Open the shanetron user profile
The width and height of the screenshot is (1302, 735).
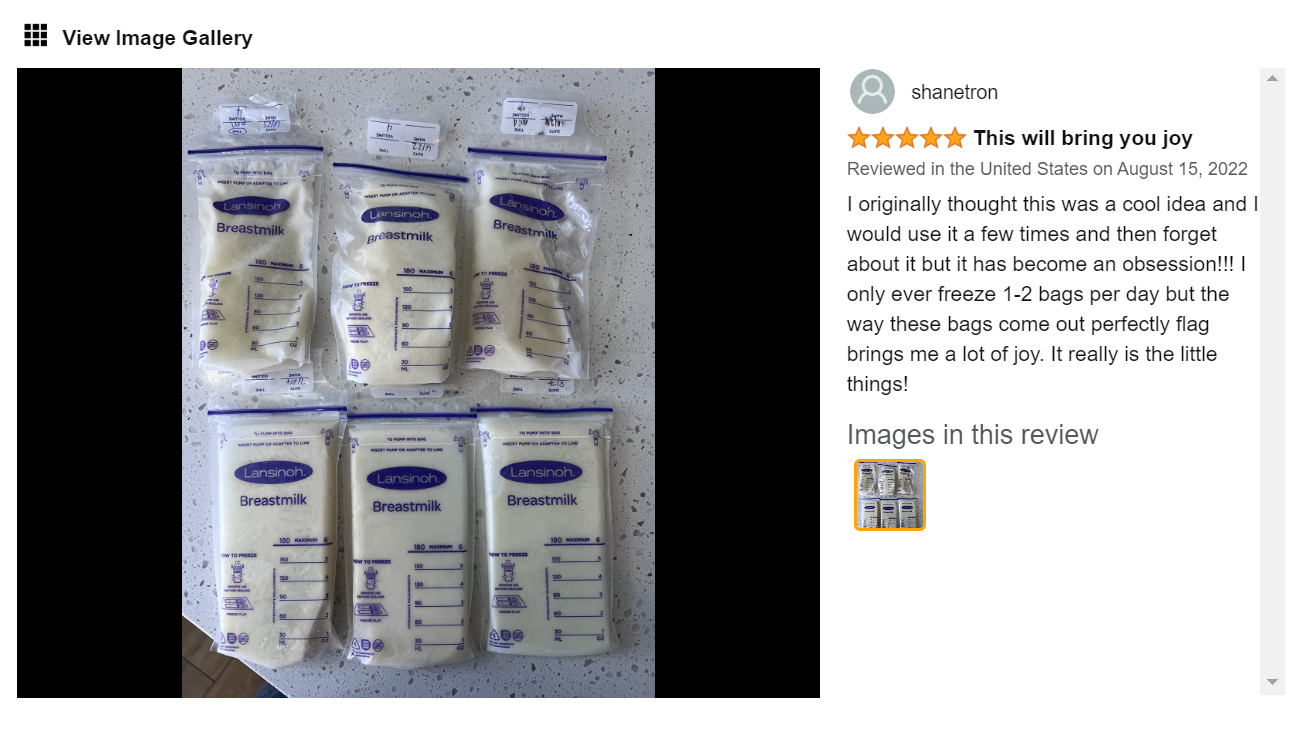coord(954,92)
